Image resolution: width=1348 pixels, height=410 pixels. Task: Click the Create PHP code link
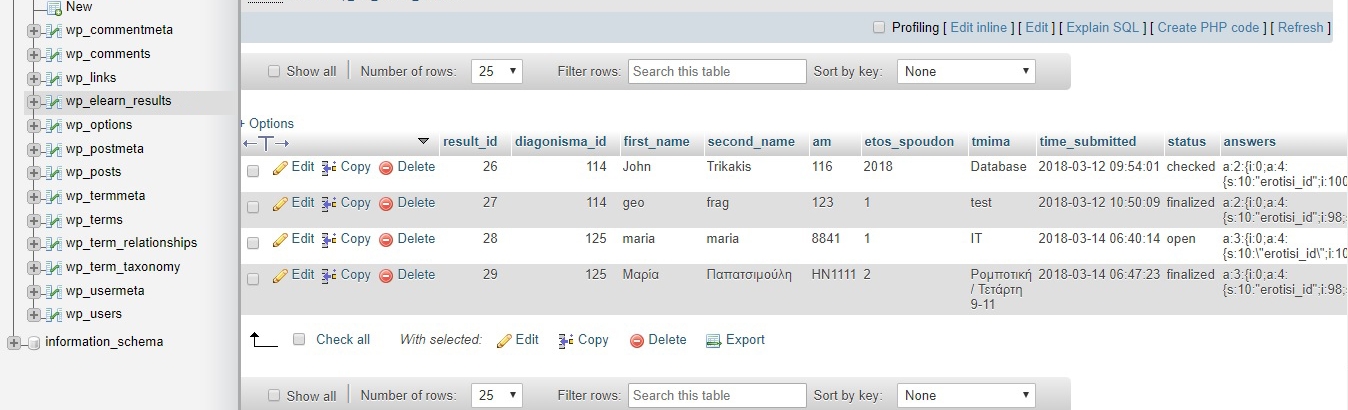point(1209,28)
